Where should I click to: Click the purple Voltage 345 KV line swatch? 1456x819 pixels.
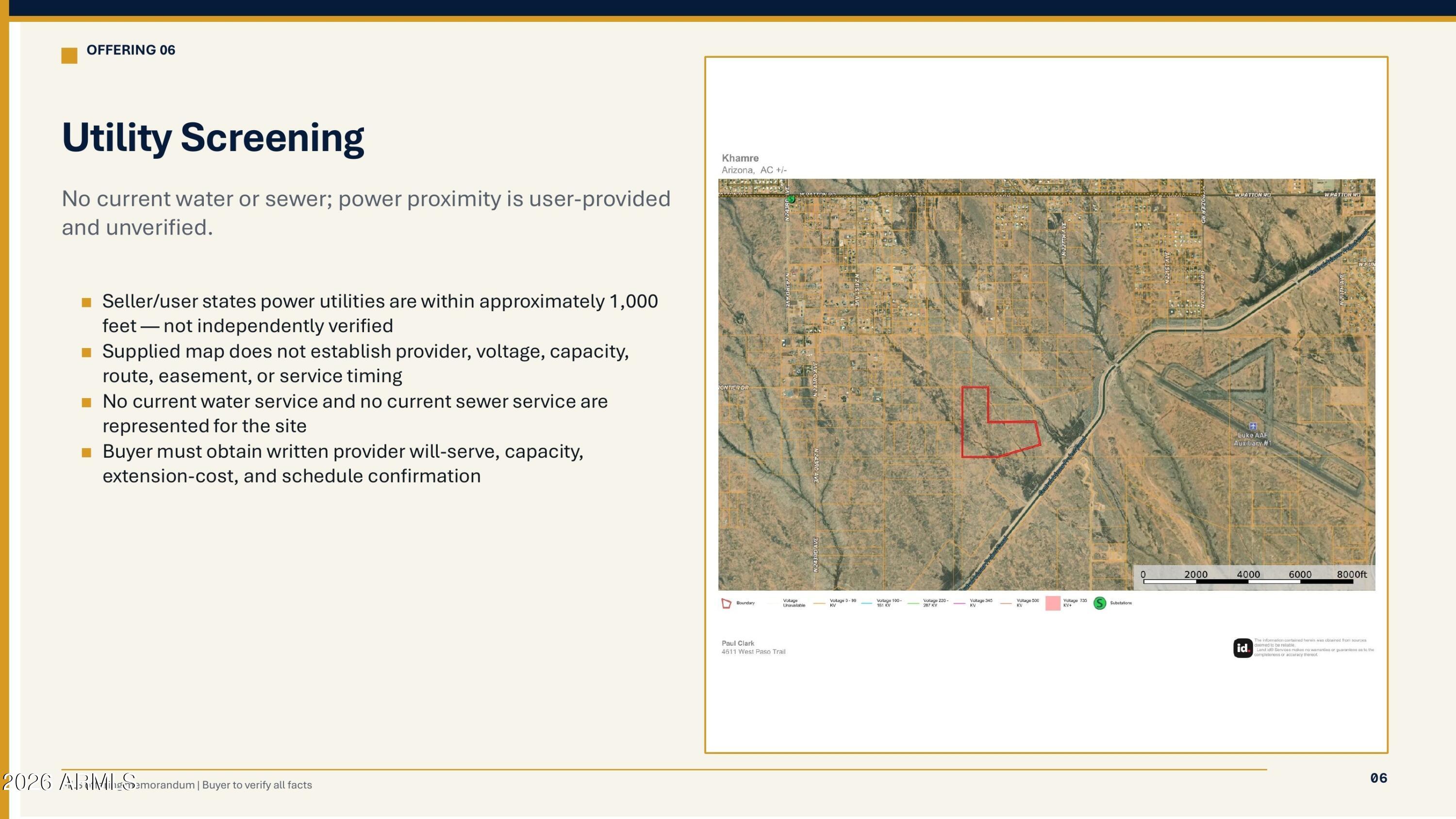coord(960,603)
